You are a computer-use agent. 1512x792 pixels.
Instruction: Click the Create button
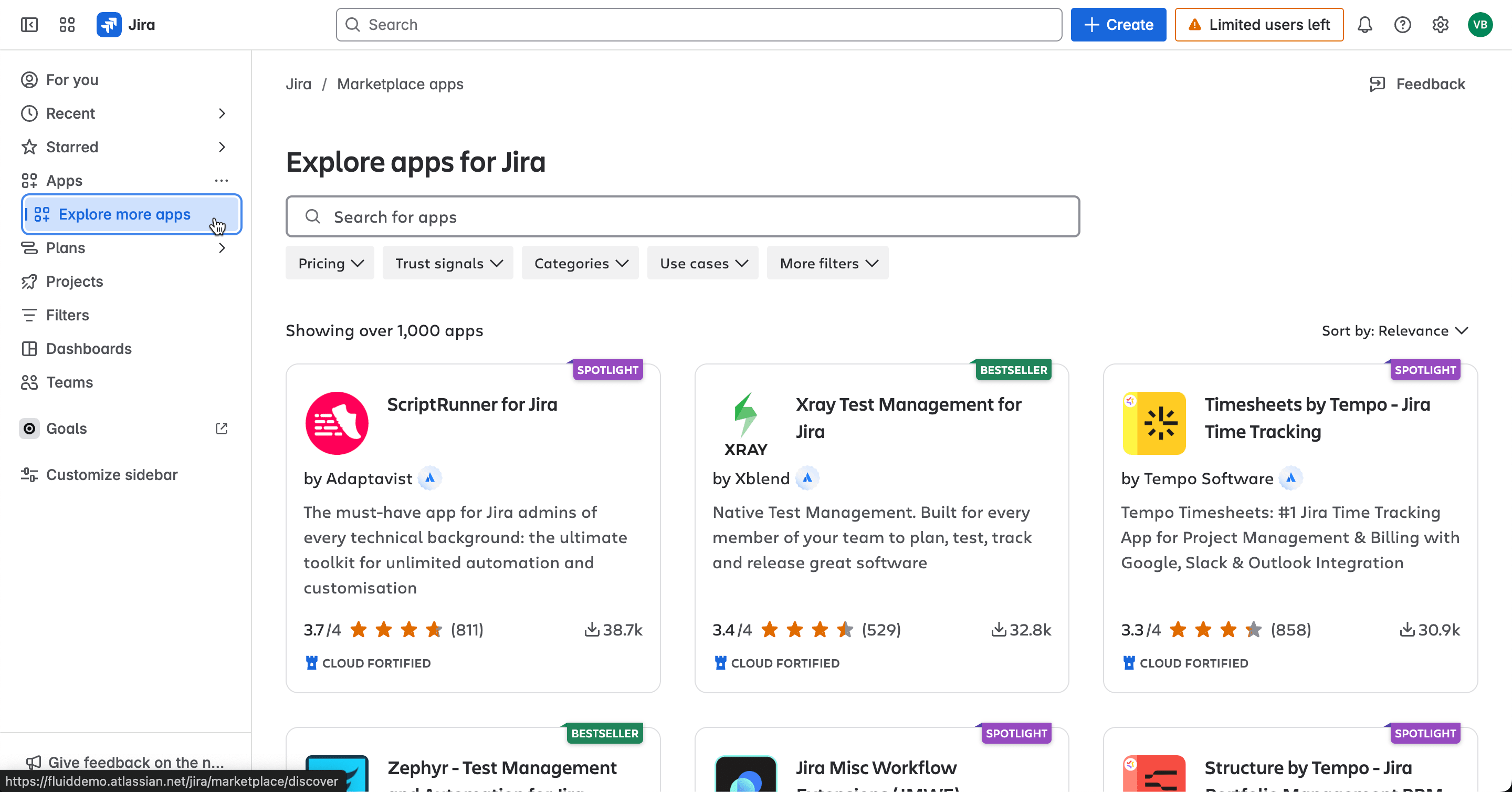click(1118, 25)
